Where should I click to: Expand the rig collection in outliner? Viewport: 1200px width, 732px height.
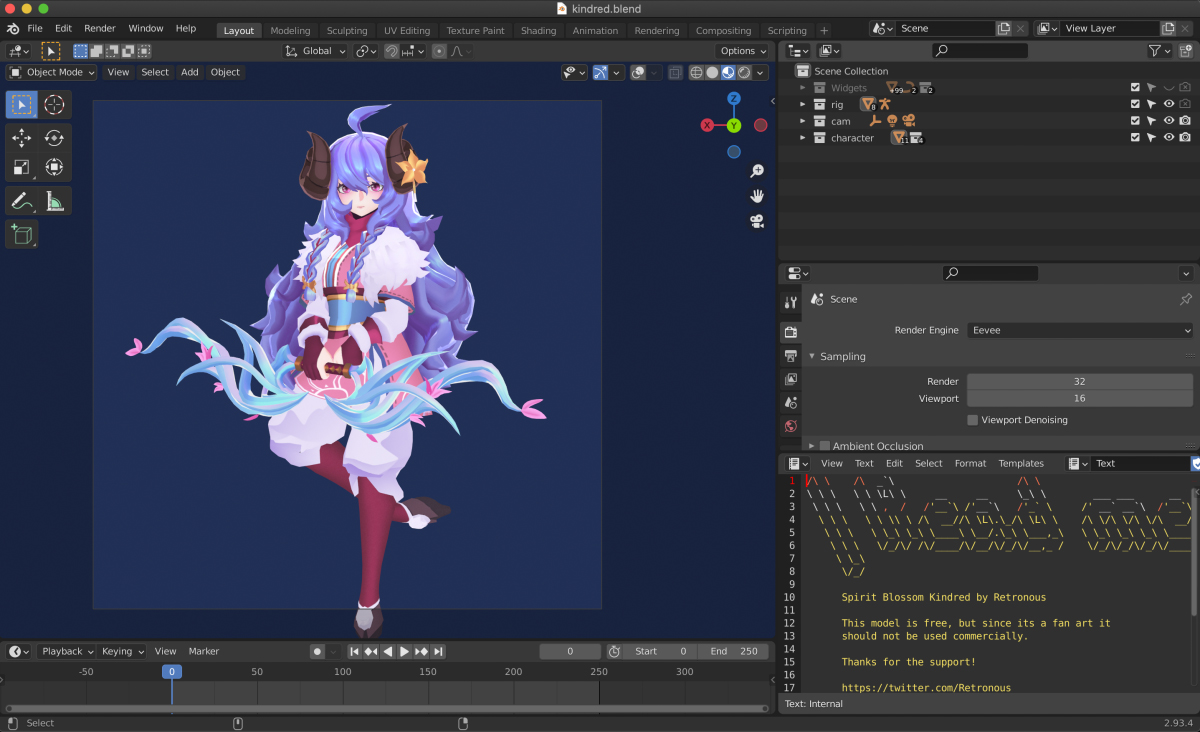(802, 104)
